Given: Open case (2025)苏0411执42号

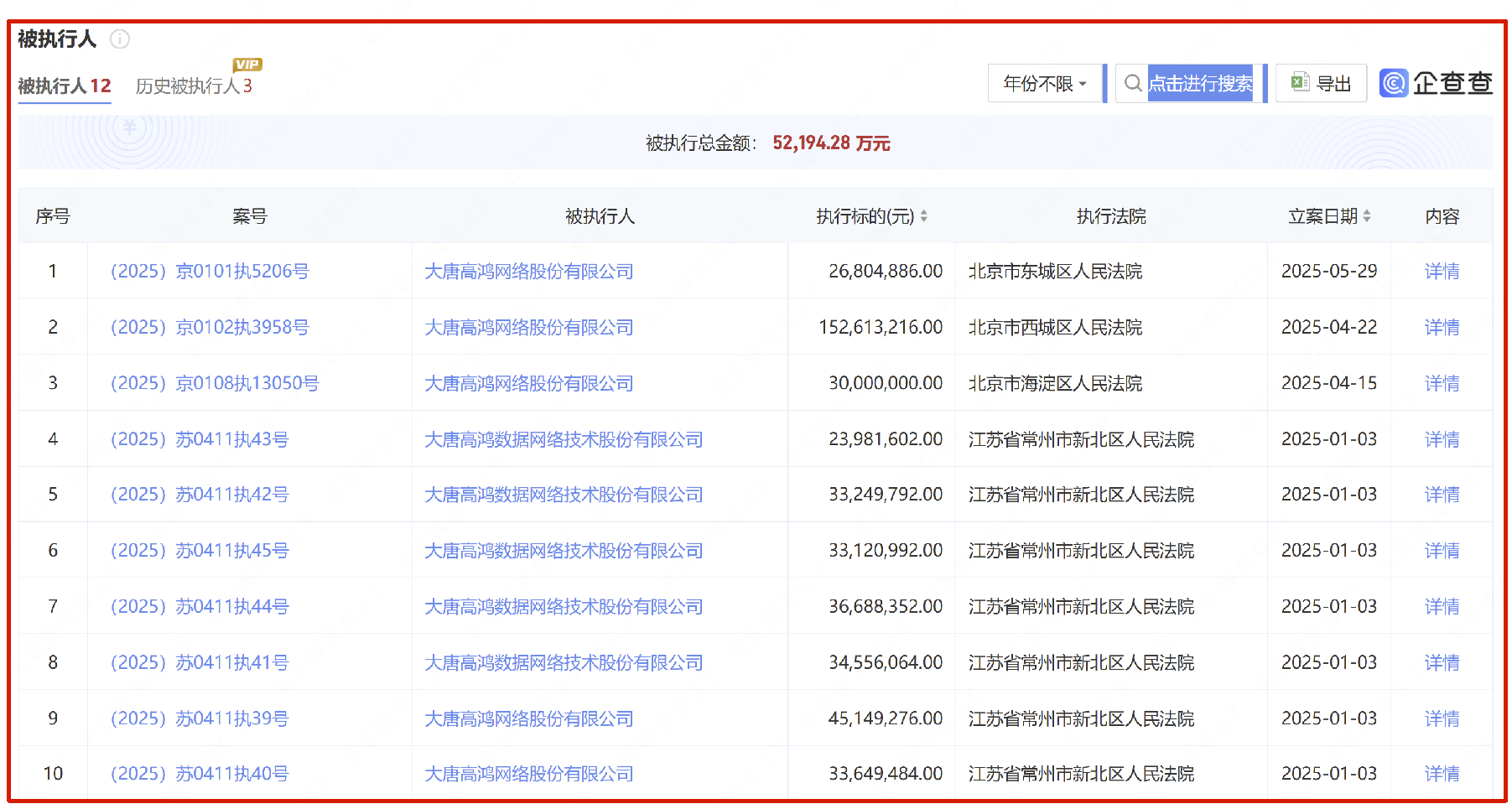Looking at the screenshot, I should tap(200, 495).
